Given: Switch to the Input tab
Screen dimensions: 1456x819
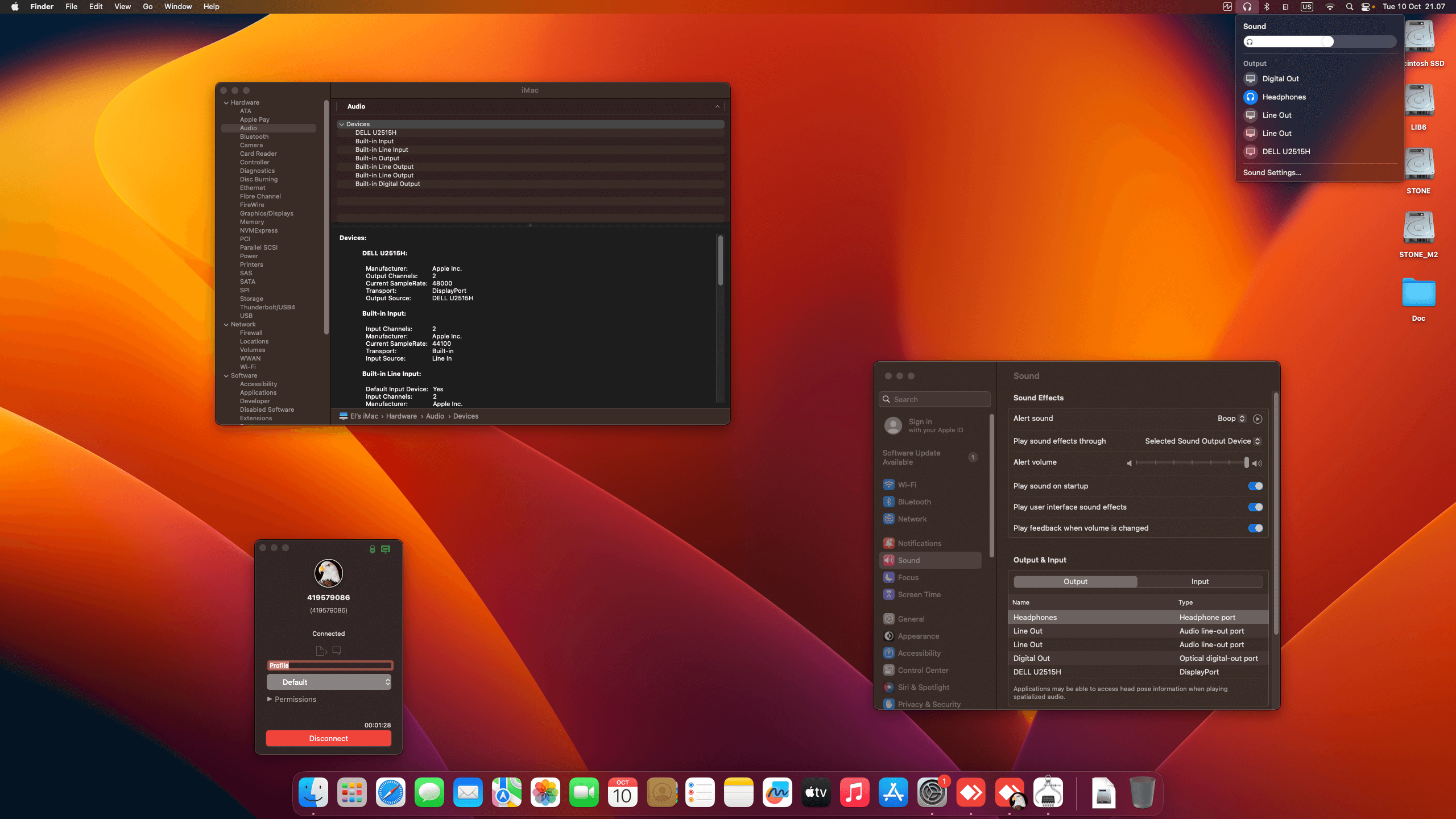Looking at the screenshot, I should pyautogui.click(x=1199, y=581).
